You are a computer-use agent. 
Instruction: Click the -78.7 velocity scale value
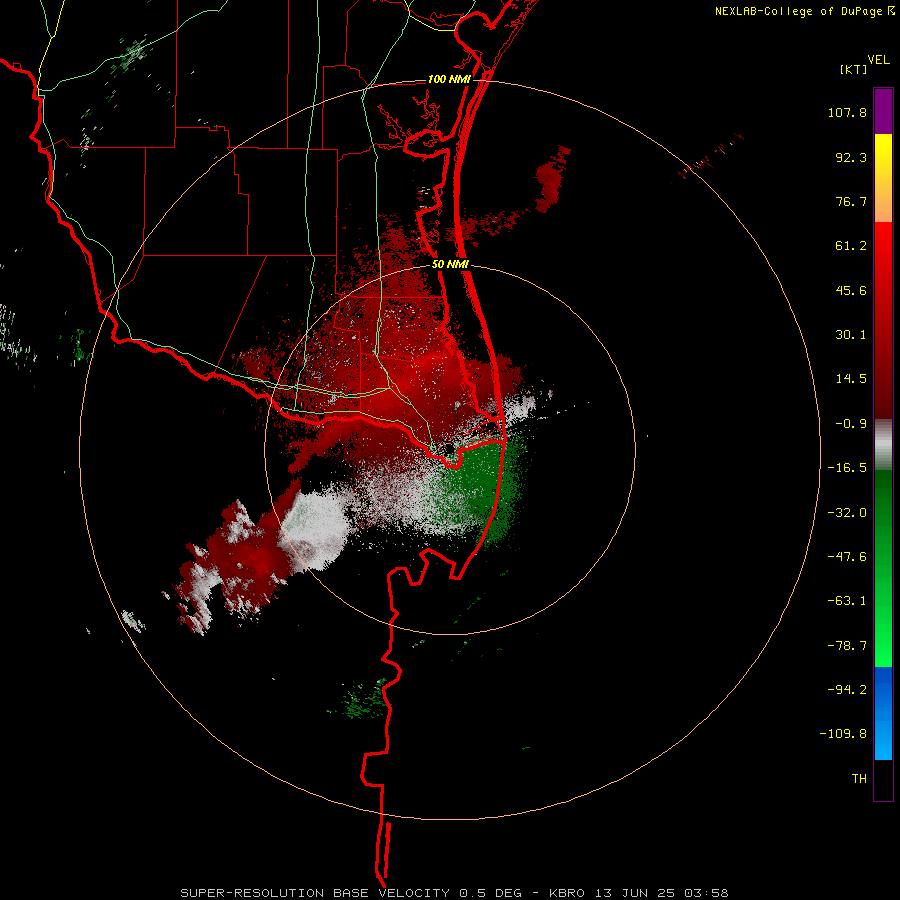pyautogui.click(x=847, y=646)
